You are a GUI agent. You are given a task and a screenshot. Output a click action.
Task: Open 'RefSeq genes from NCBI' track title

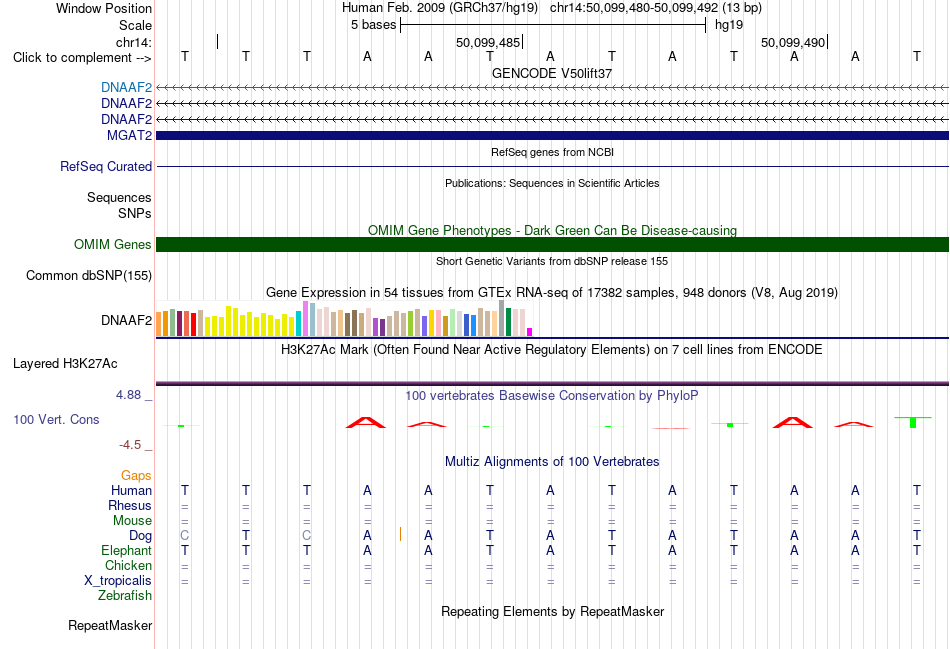click(552, 152)
